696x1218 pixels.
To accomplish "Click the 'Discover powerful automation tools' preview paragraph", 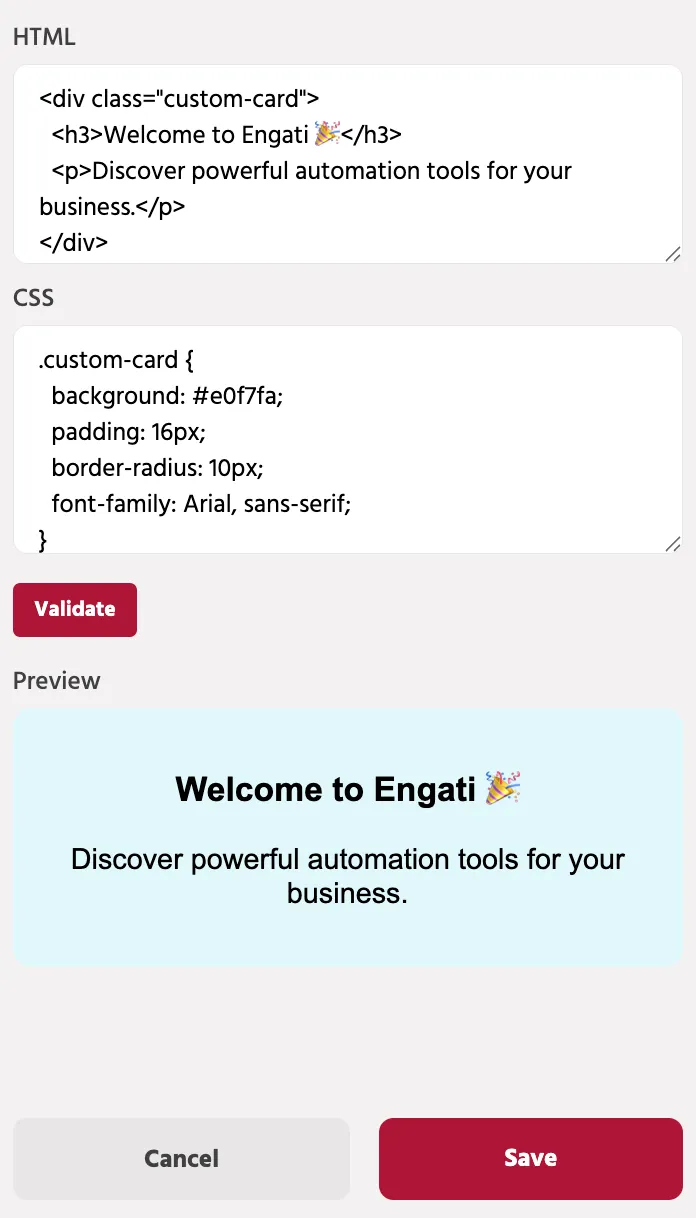I will click(x=348, y=875).
